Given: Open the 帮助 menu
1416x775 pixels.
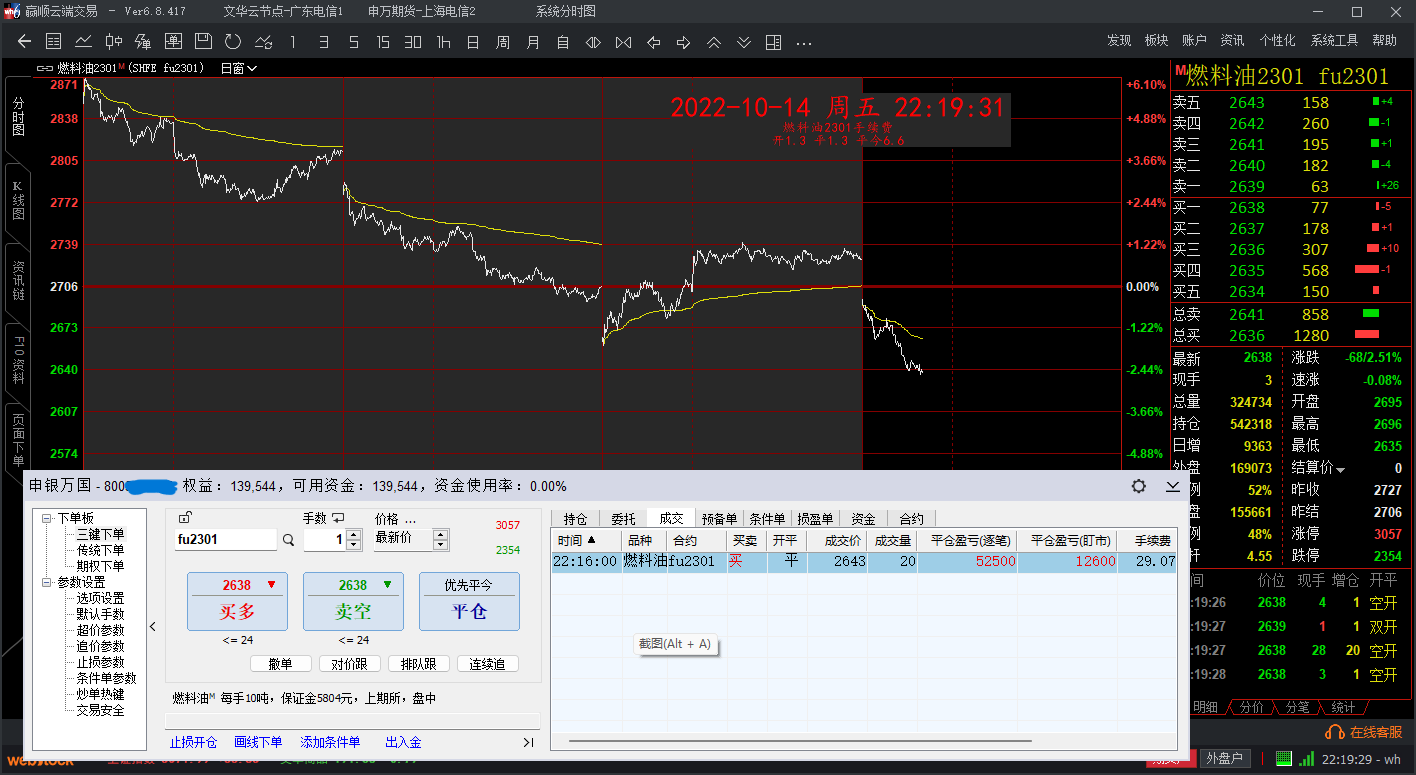Looking at the screenshot, I should [1384, 40].
